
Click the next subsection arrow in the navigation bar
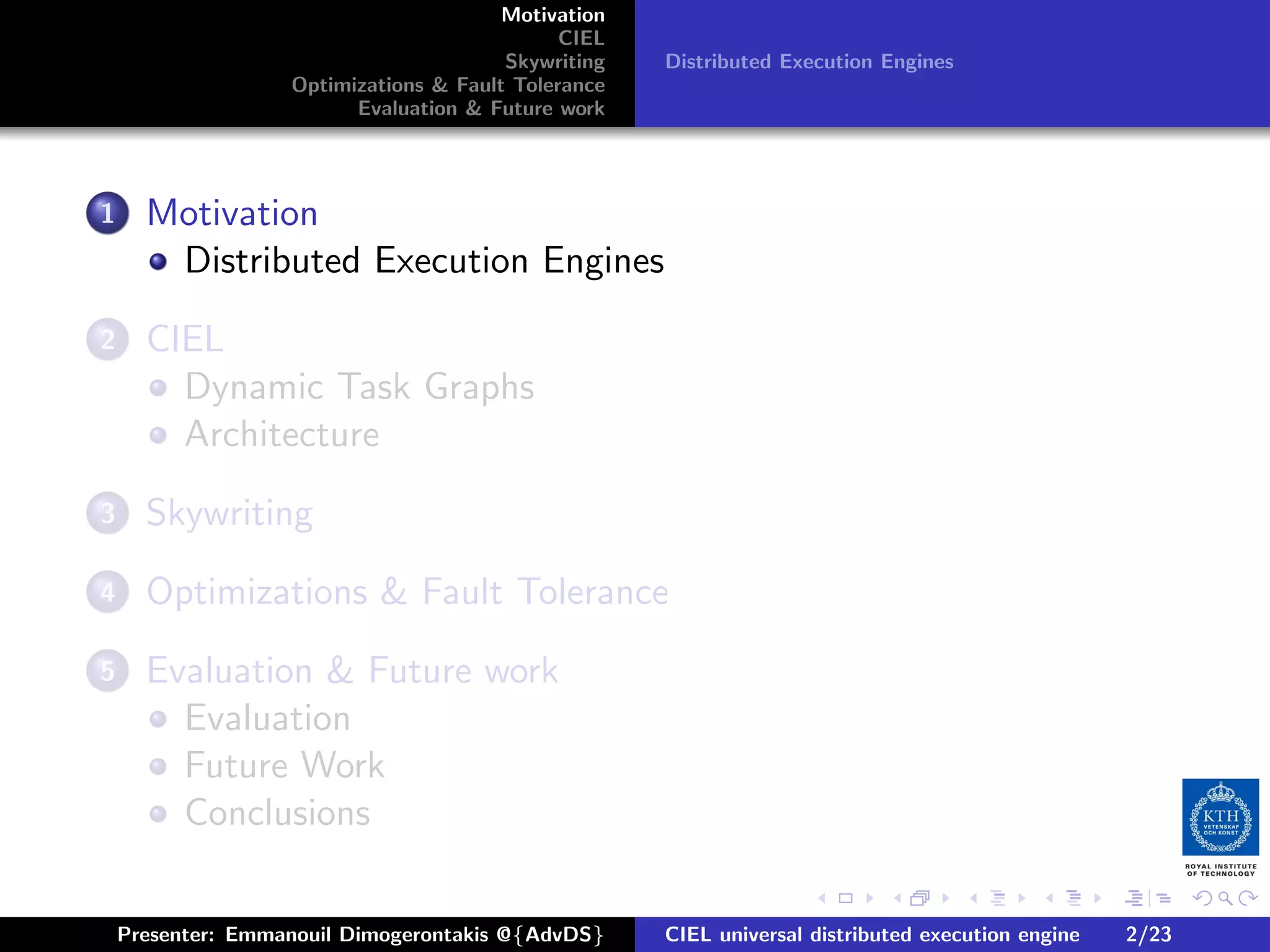[x=1022, y=898]
